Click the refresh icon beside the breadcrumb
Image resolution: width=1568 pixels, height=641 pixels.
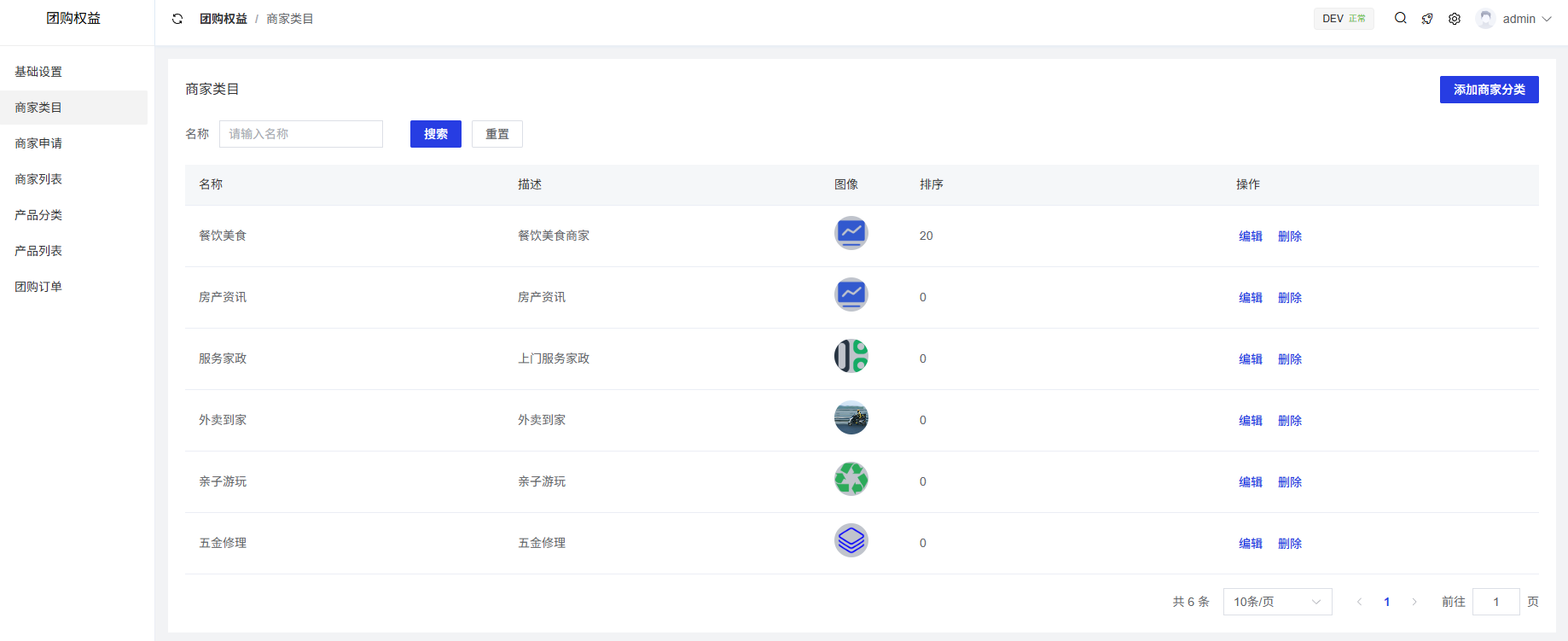click(x=177, y=19)
